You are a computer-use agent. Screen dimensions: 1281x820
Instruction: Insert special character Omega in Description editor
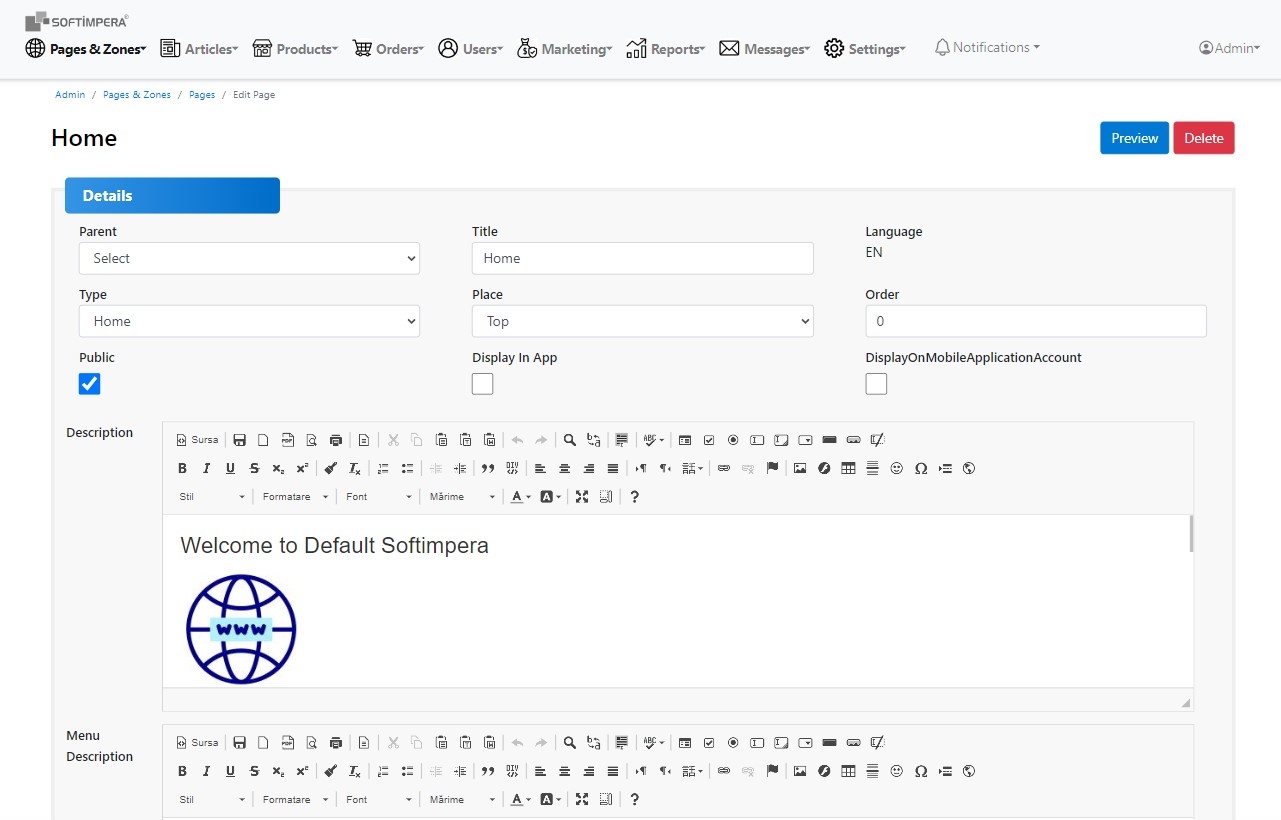tap(921, 468)
